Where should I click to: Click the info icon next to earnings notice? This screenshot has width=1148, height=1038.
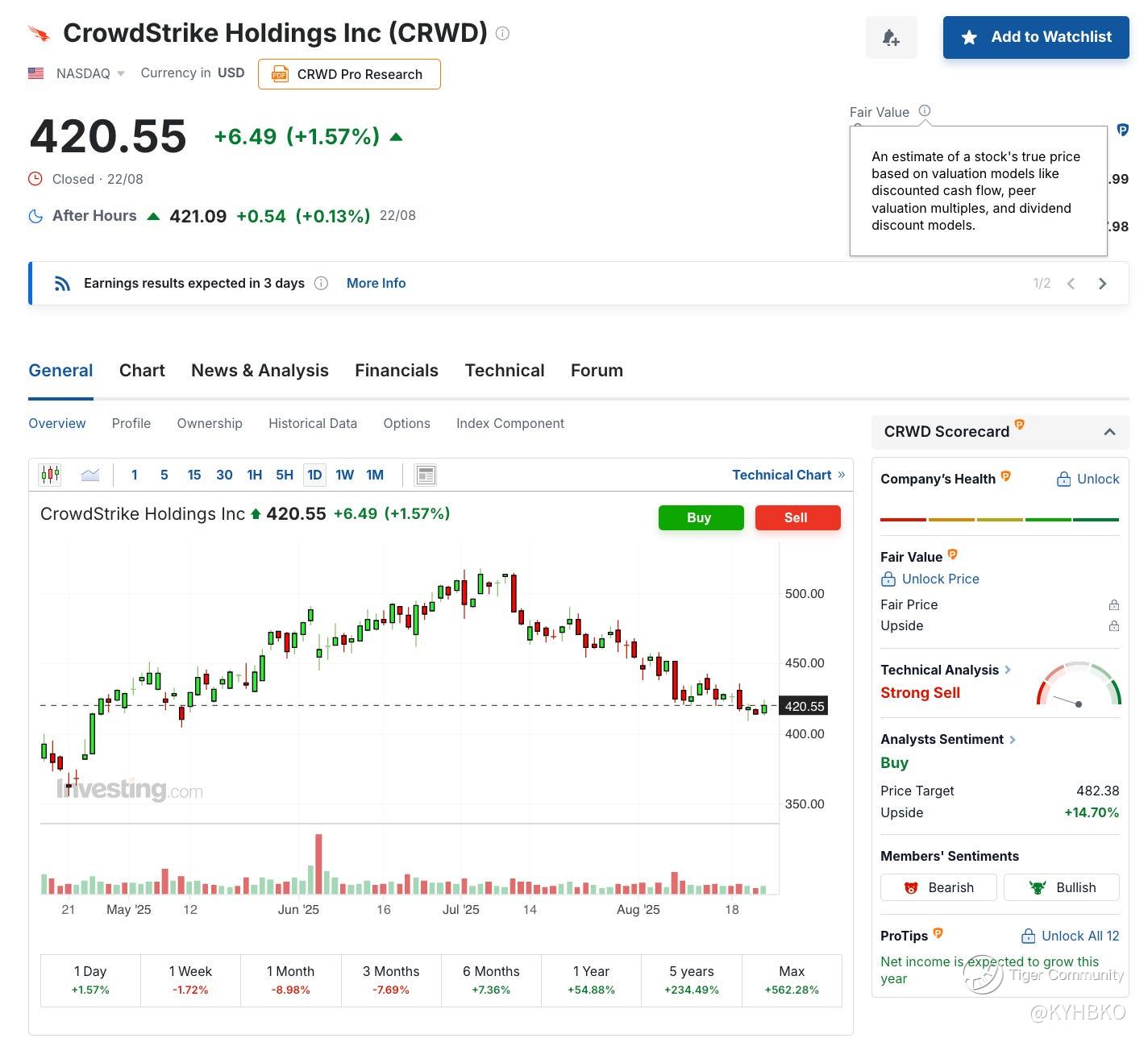pyautogui.click(x=321, y=283)
